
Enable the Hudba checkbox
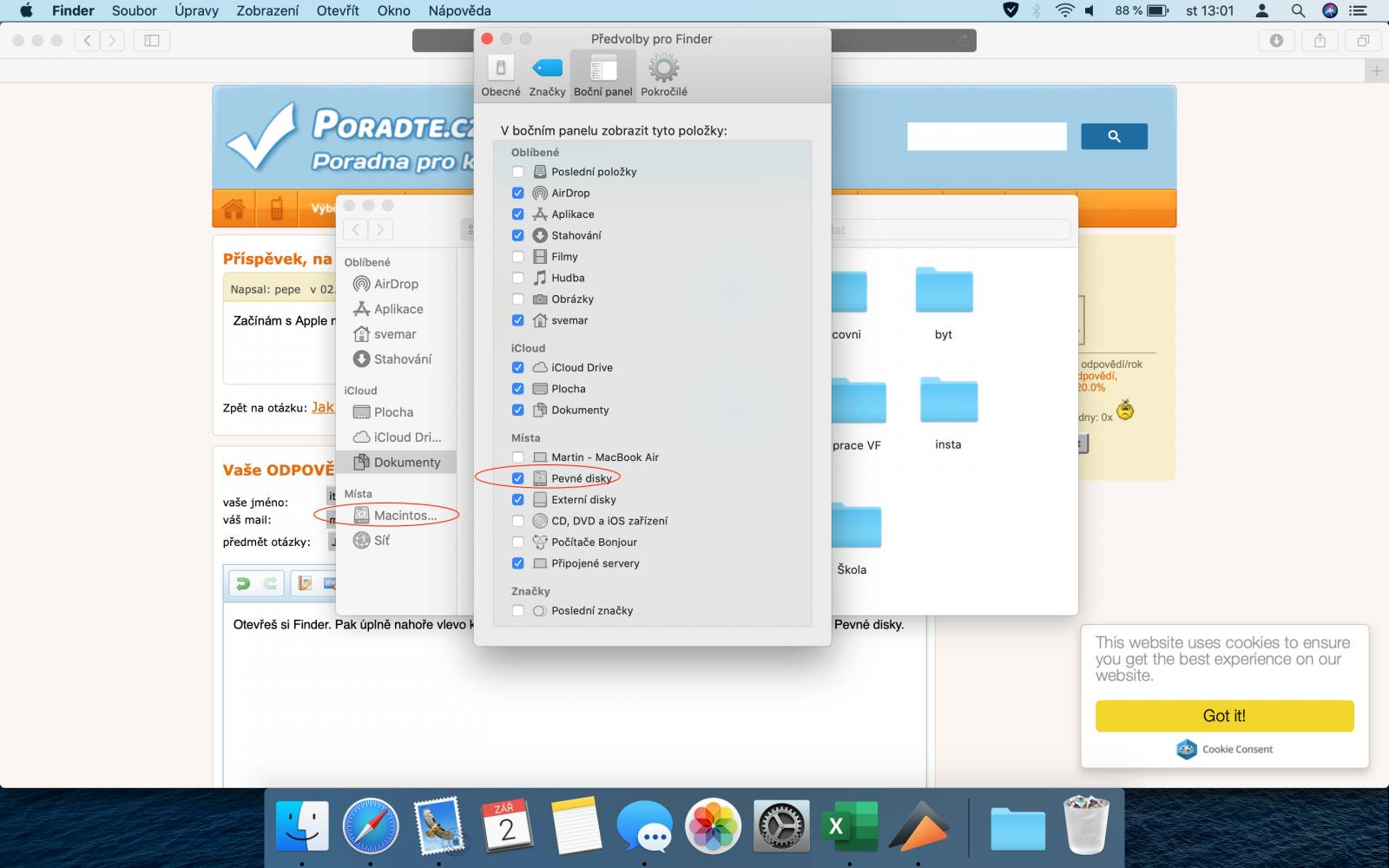[x=518, y=278]
